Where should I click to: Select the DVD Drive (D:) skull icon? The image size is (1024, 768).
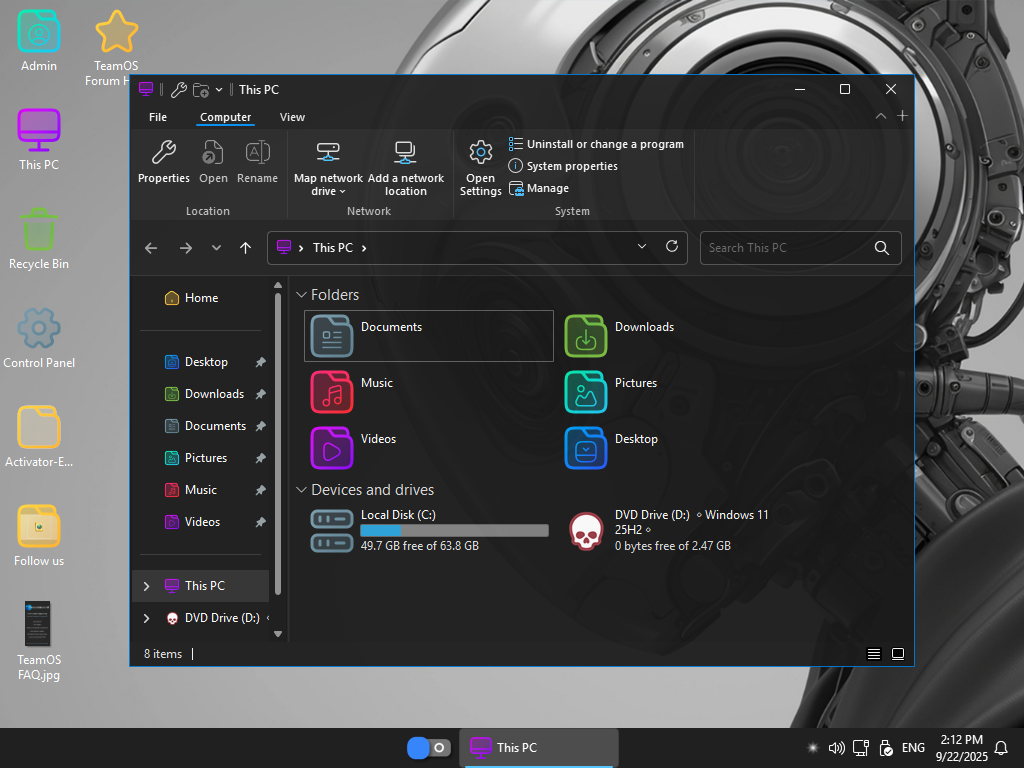click(x=586, y=531)
